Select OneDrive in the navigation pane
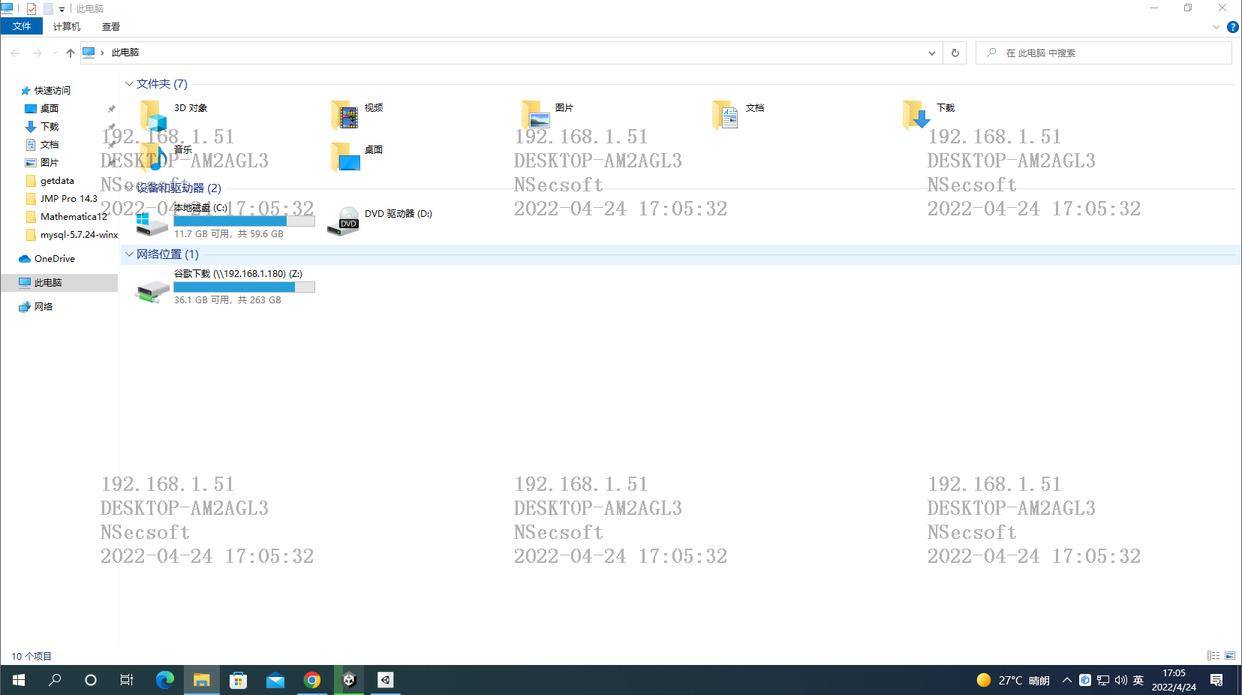Viewport: 1242px width, 695px height. point(54,259)
